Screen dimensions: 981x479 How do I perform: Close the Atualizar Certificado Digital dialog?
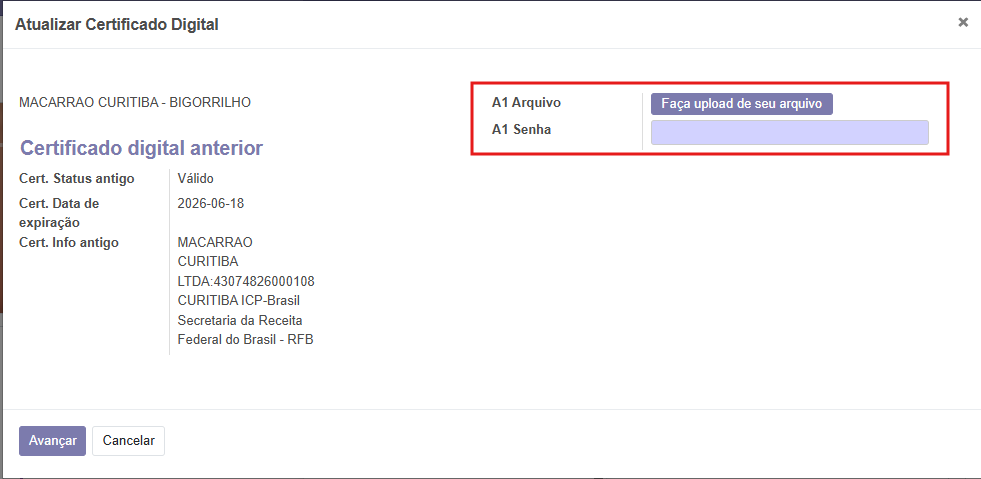[x=963, y=22]
